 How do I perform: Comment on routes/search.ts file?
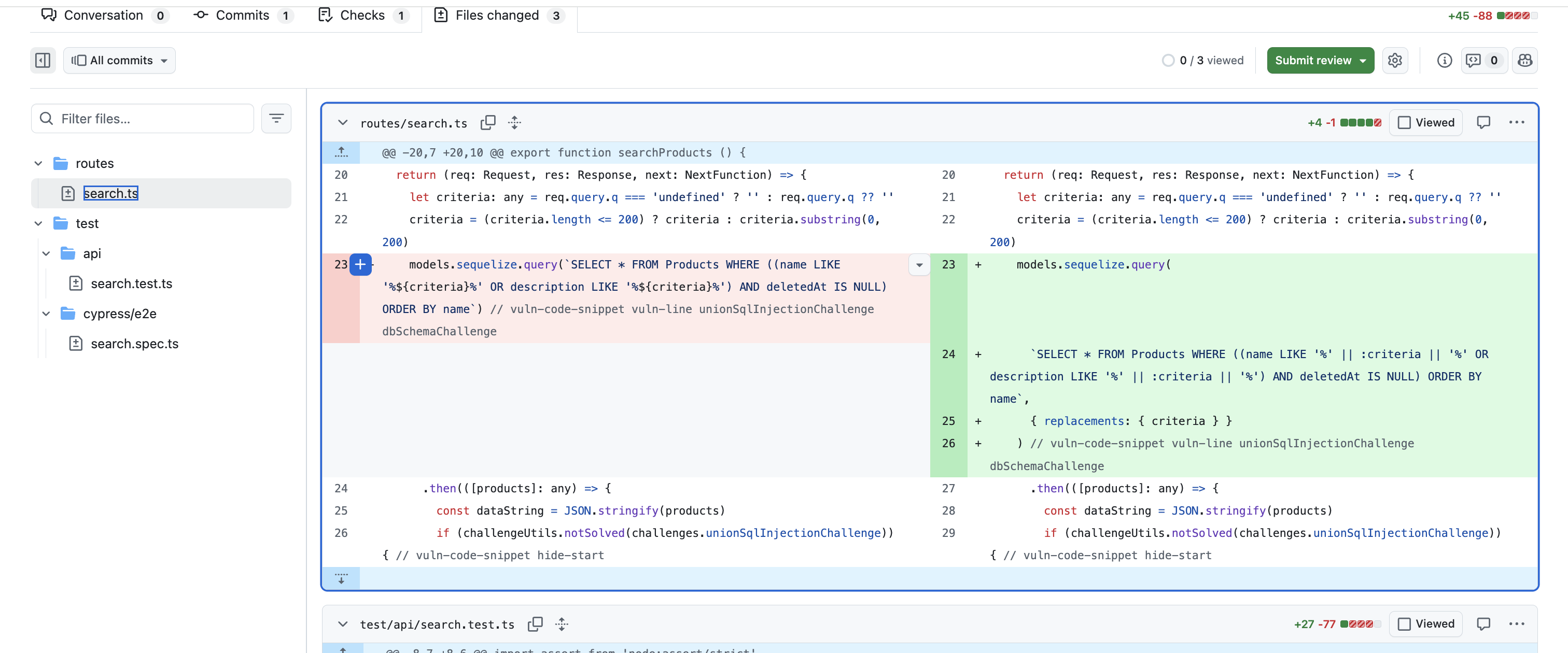1483,123
